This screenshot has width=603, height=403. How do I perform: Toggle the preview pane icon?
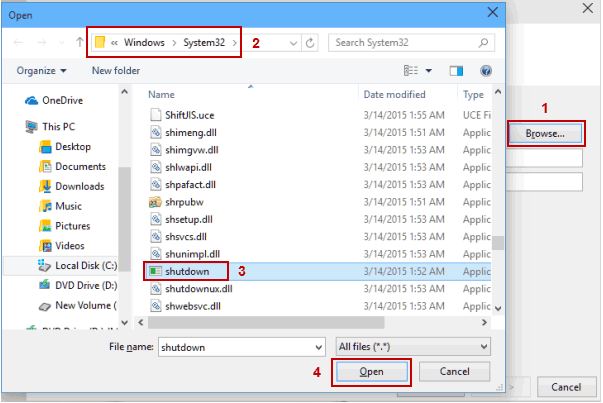click(456, 71)
